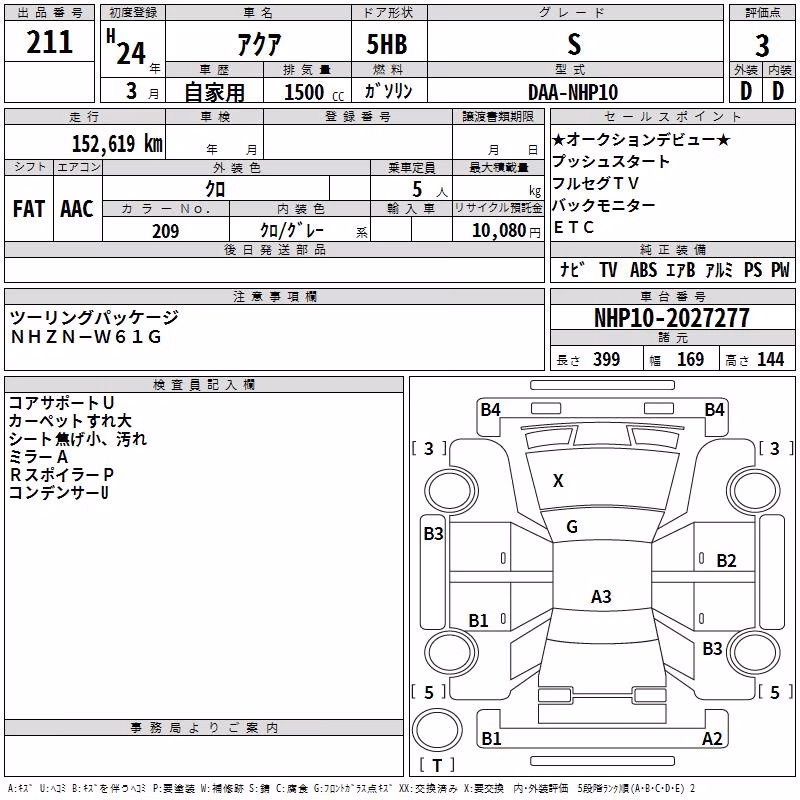Select the header "リサイクル預託金"
Image resolution: width=800 pixels, height=800 pixels.
(498, 208)
